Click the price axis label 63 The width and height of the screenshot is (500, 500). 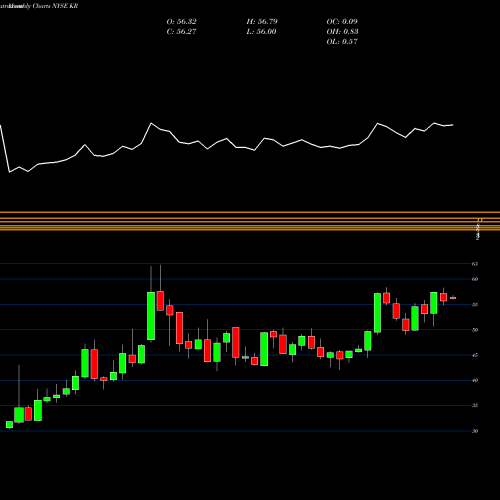click(x=475, y=264)
